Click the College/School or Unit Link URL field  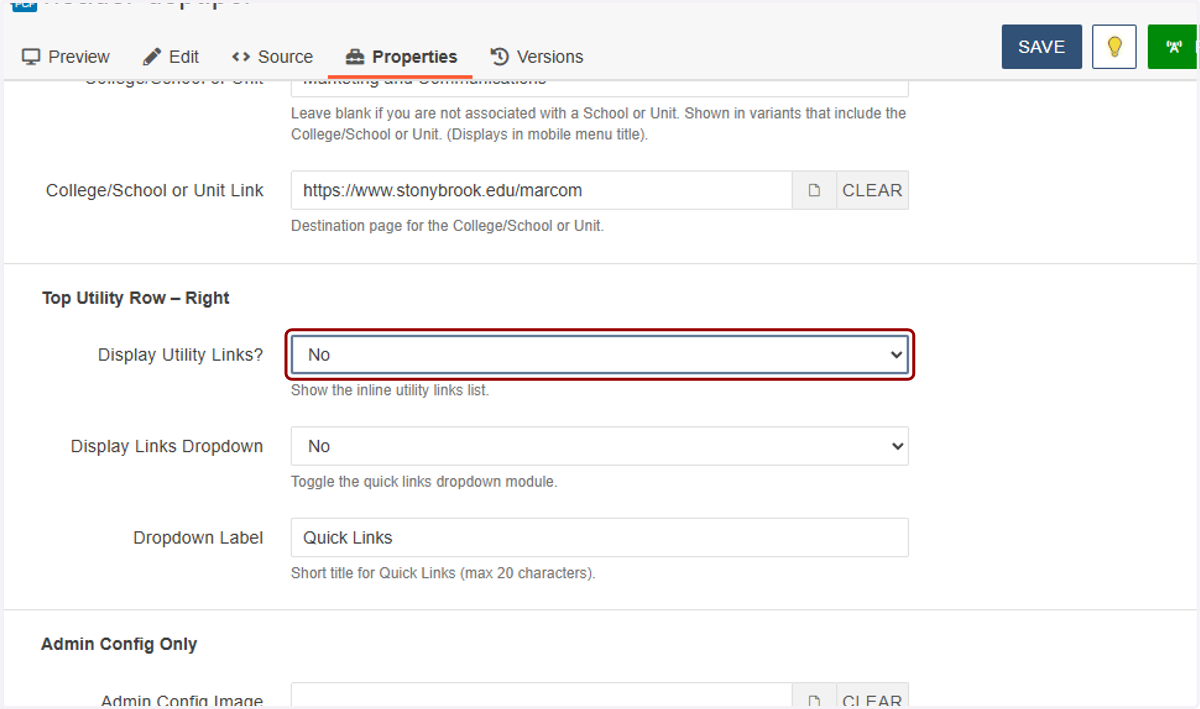[x=542, y=190]
